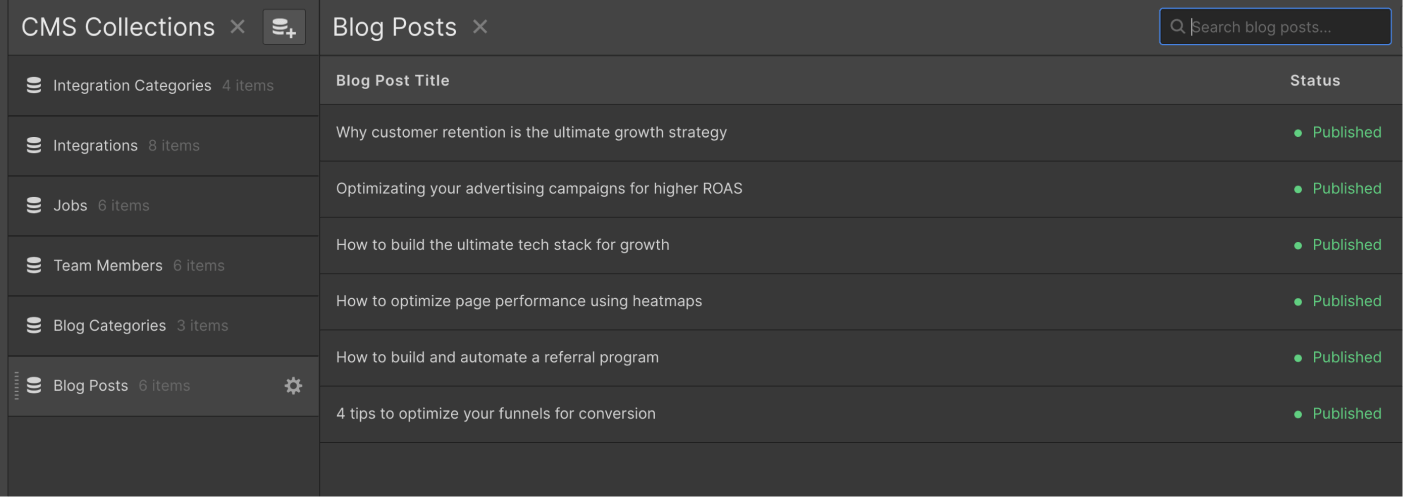Click Published status of referral program post
This screenshot has width=1403, height=497.
coord(1346,357)
